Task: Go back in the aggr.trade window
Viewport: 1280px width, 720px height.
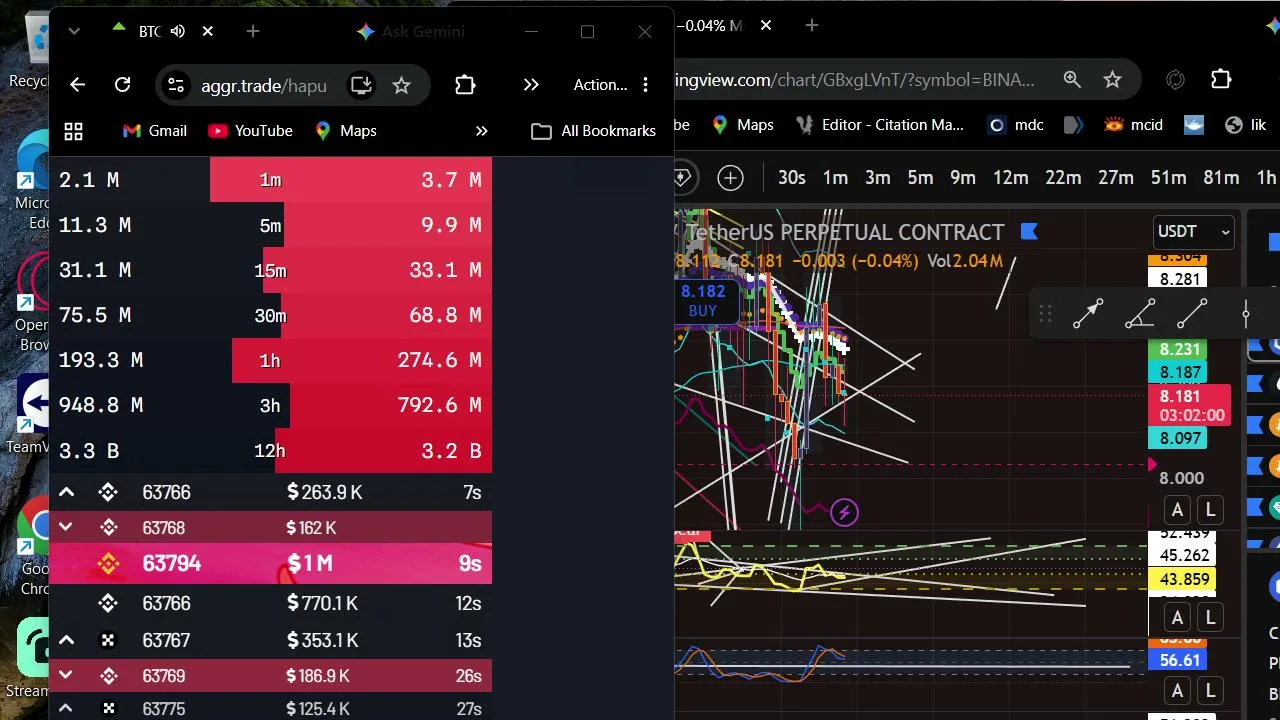Action: [x=77, y=85]
